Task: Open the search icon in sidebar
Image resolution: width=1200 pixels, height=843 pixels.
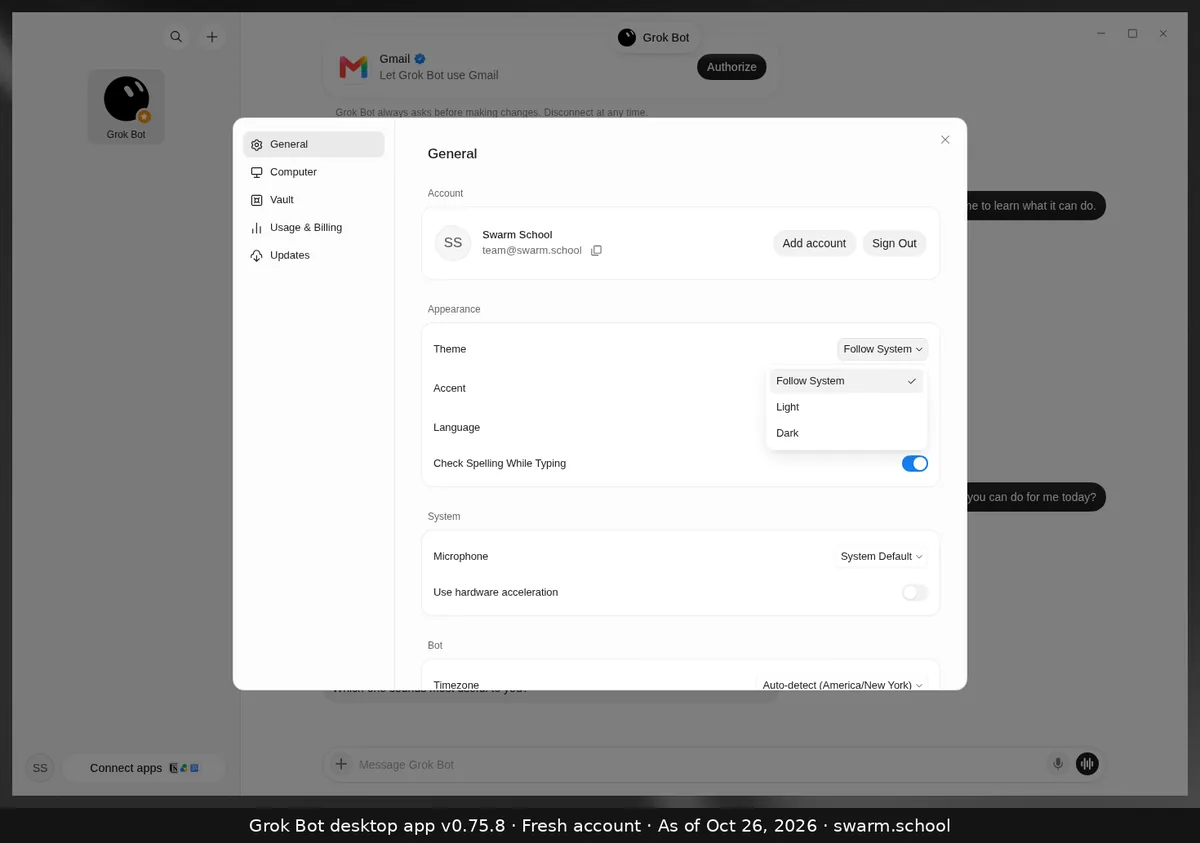Action: point(176,37)
